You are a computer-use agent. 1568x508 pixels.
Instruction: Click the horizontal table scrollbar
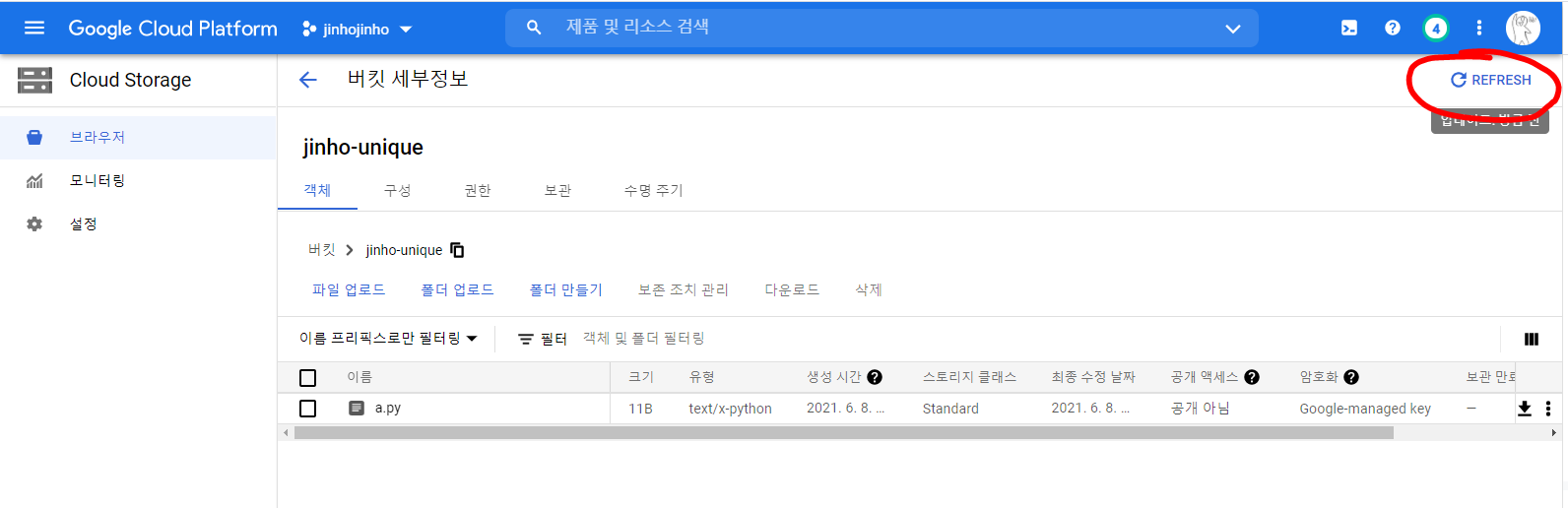(x=844, y=433)
